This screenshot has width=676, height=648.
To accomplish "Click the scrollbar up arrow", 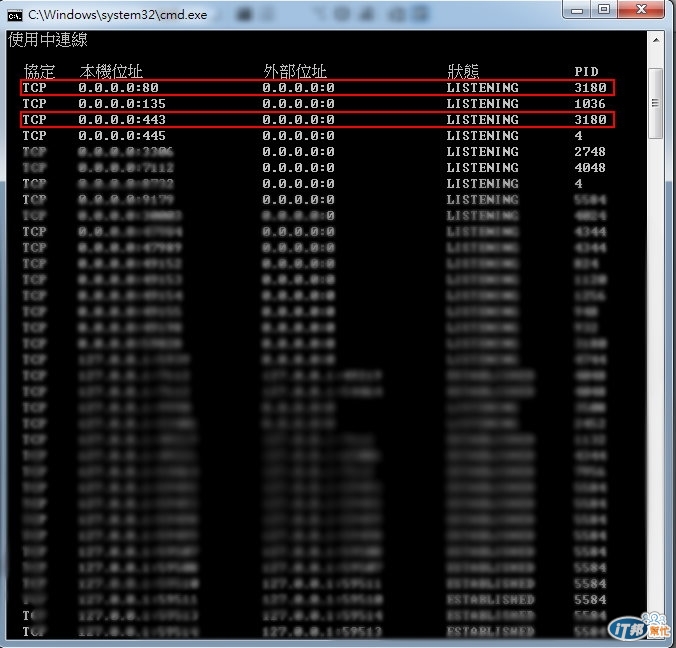I will (x=656, y=41).
